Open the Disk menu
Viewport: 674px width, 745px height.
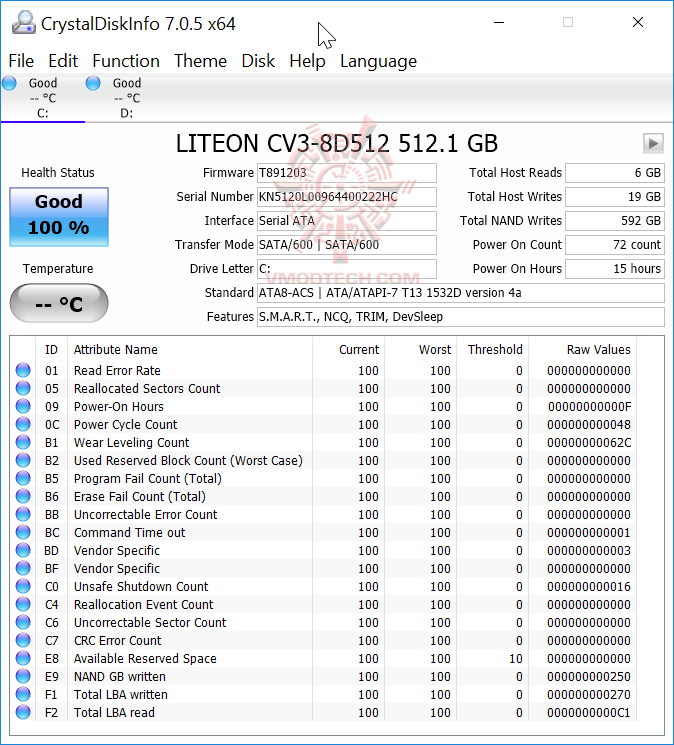coord(258,61)
